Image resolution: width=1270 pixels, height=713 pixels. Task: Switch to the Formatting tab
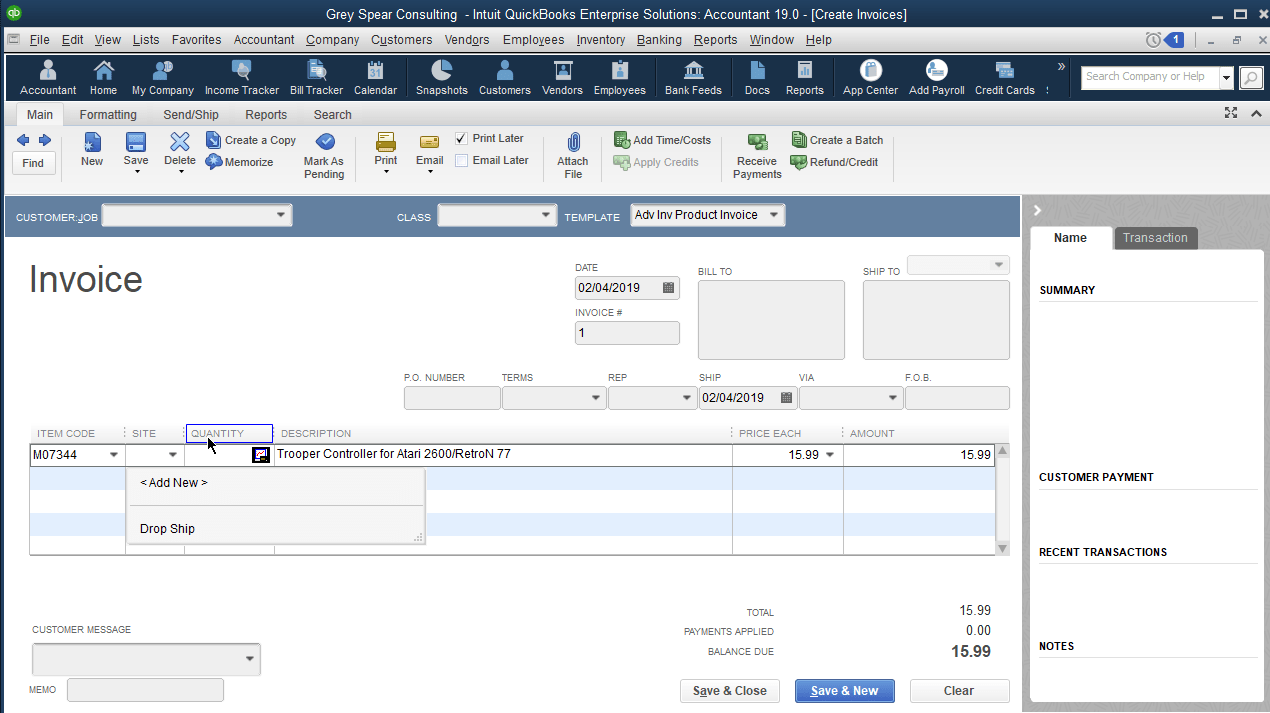tap(108, 114)
